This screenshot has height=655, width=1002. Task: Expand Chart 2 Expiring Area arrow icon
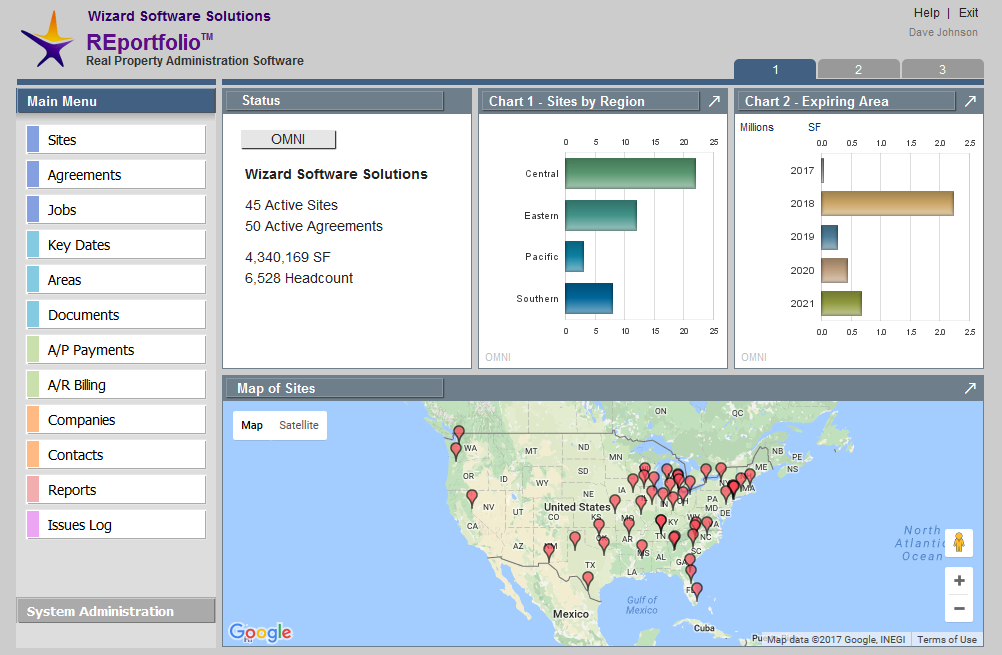(970, 101)
